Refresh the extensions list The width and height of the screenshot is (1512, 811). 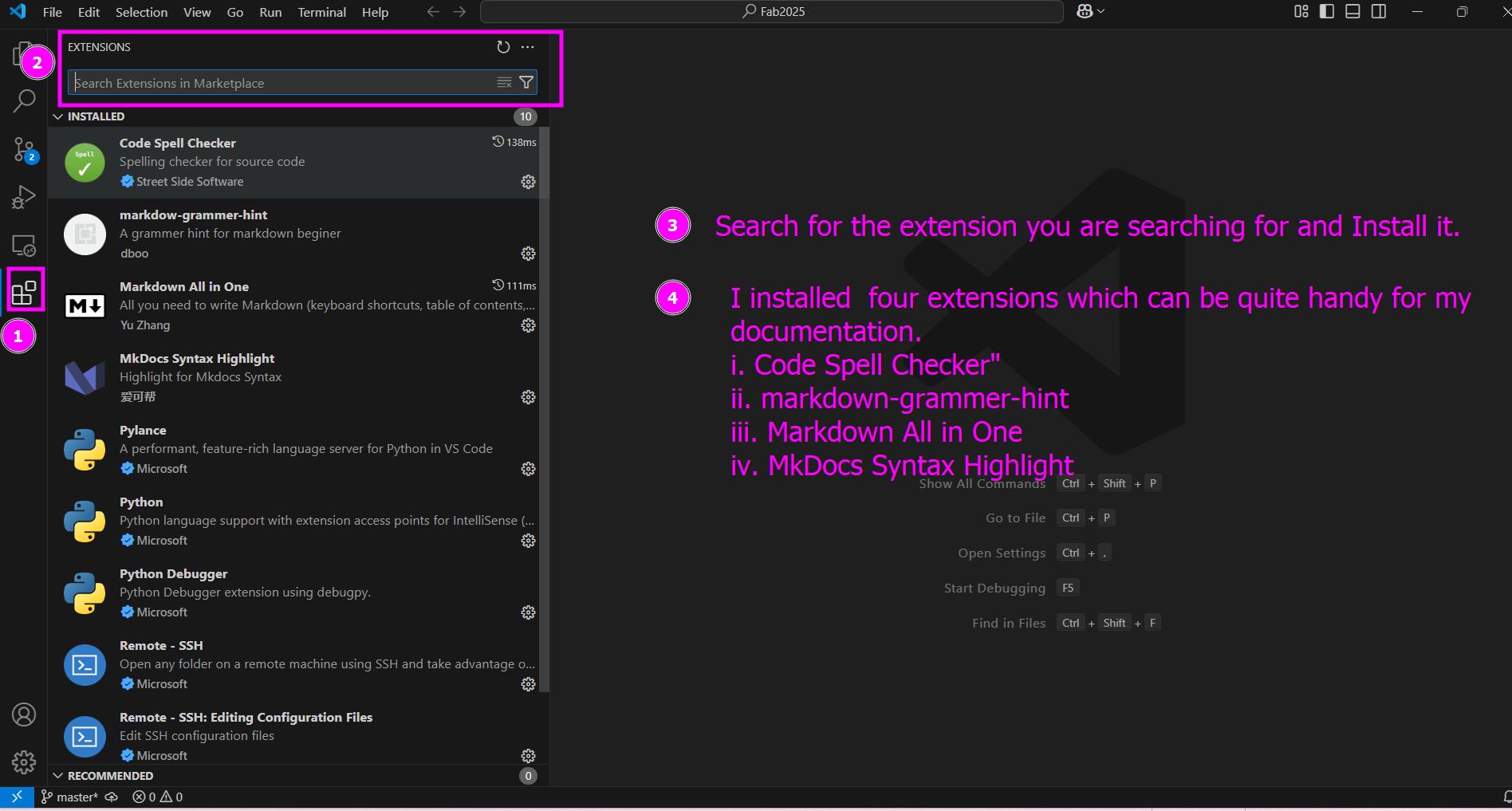[x=503, y=47]
